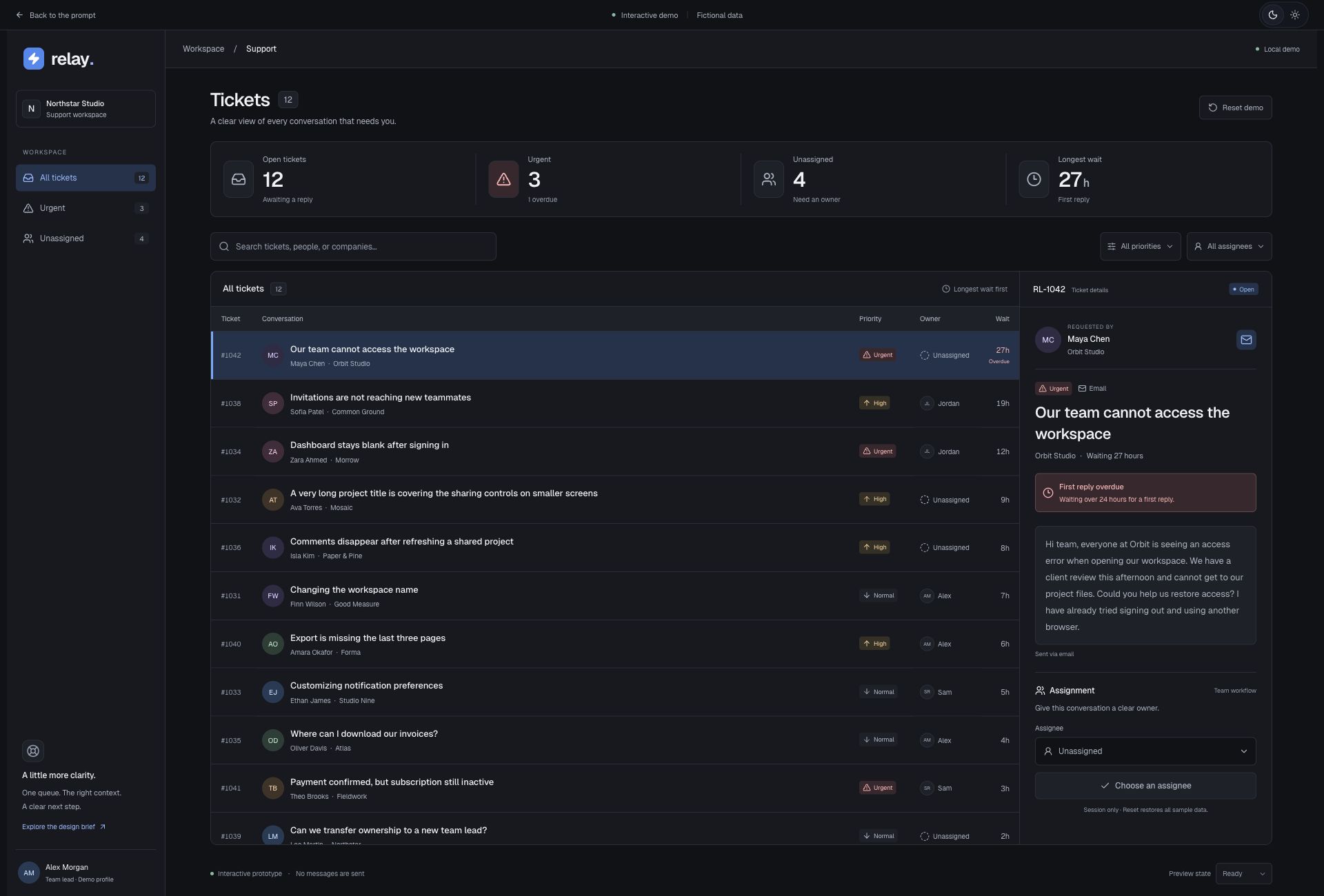Image resolution: width=1324 pixels, height=896 pixels.
Task: Click the Choose an assignee button
Action: tap(1145, 786)
